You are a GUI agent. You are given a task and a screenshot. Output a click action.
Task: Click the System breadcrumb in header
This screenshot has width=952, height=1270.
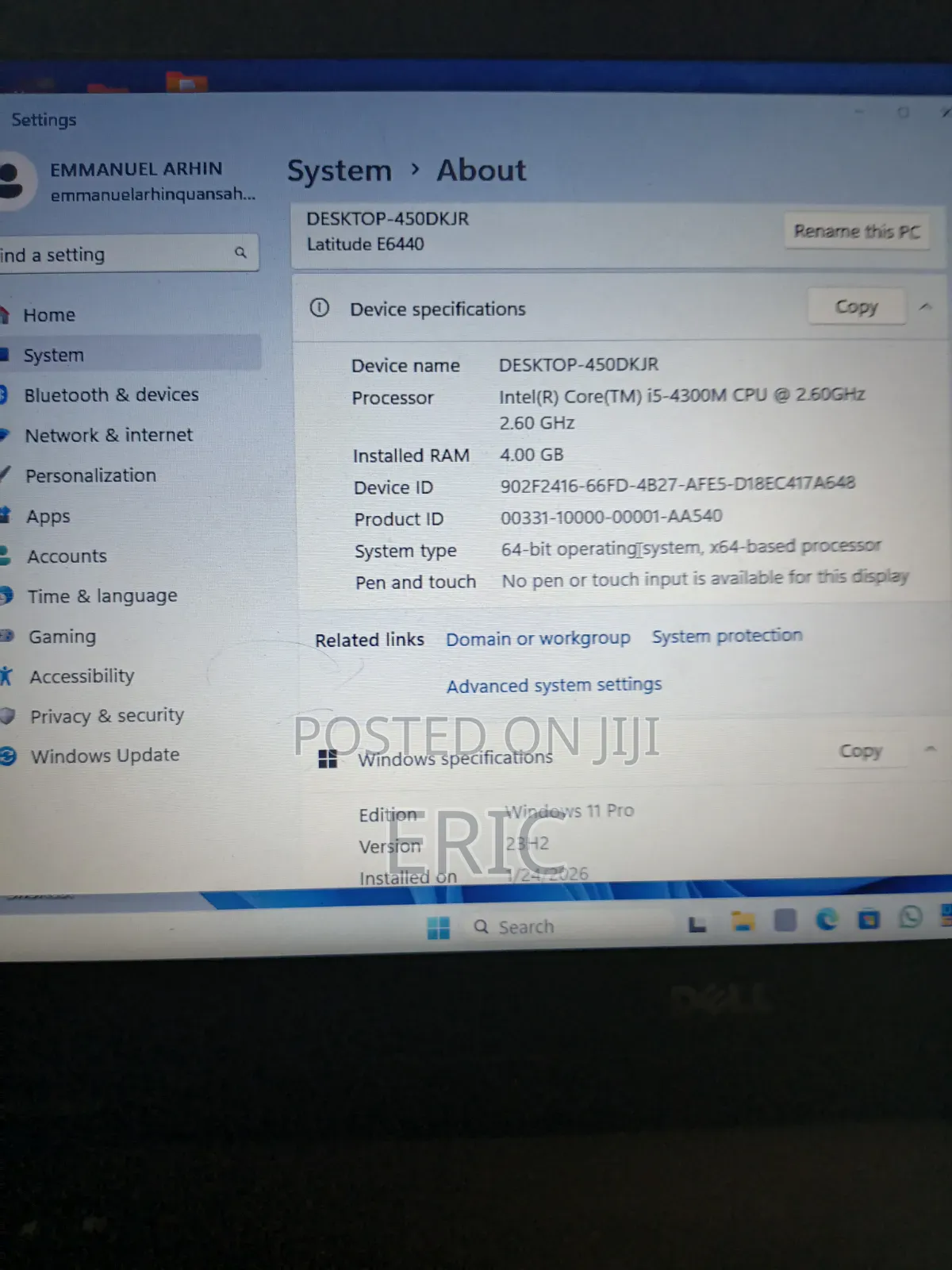point(340,171)
